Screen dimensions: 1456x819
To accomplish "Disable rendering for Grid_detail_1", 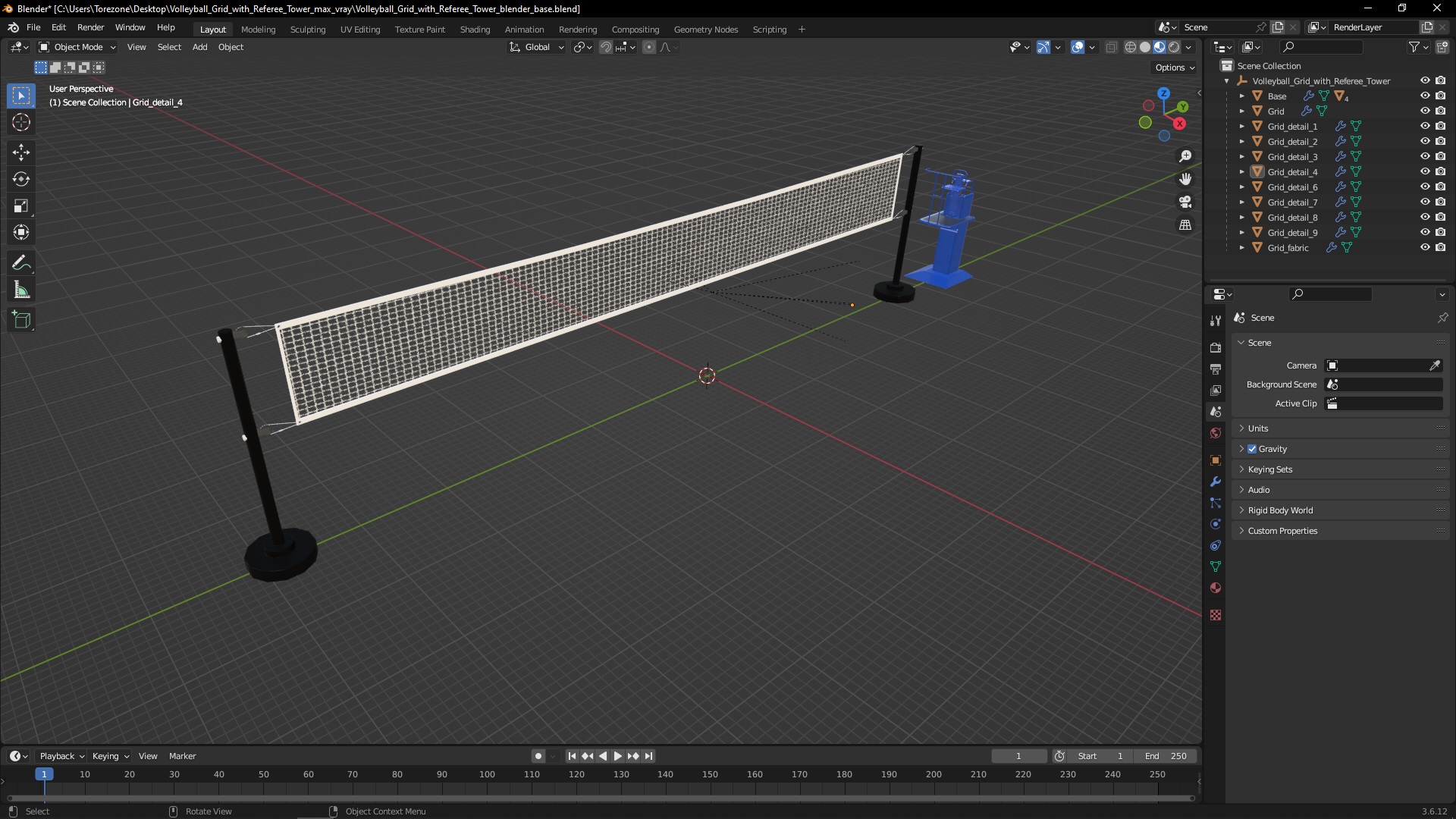I will 1440,126.
